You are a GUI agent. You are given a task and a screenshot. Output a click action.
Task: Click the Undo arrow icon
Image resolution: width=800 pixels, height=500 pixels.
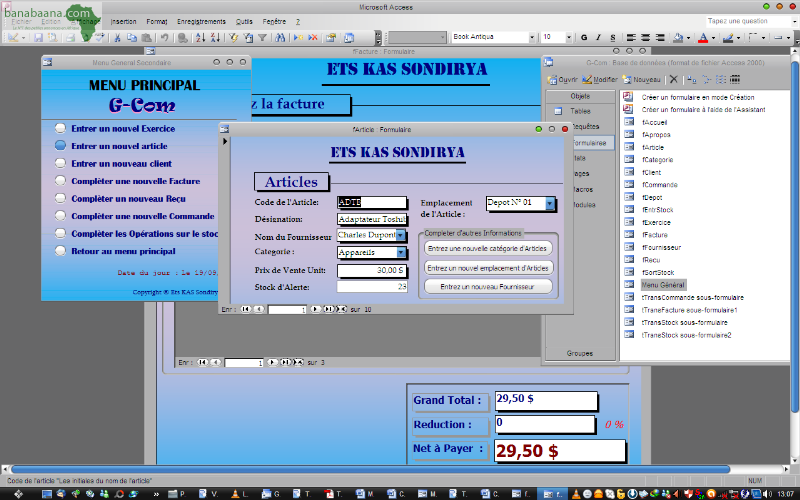coord(164,37)
